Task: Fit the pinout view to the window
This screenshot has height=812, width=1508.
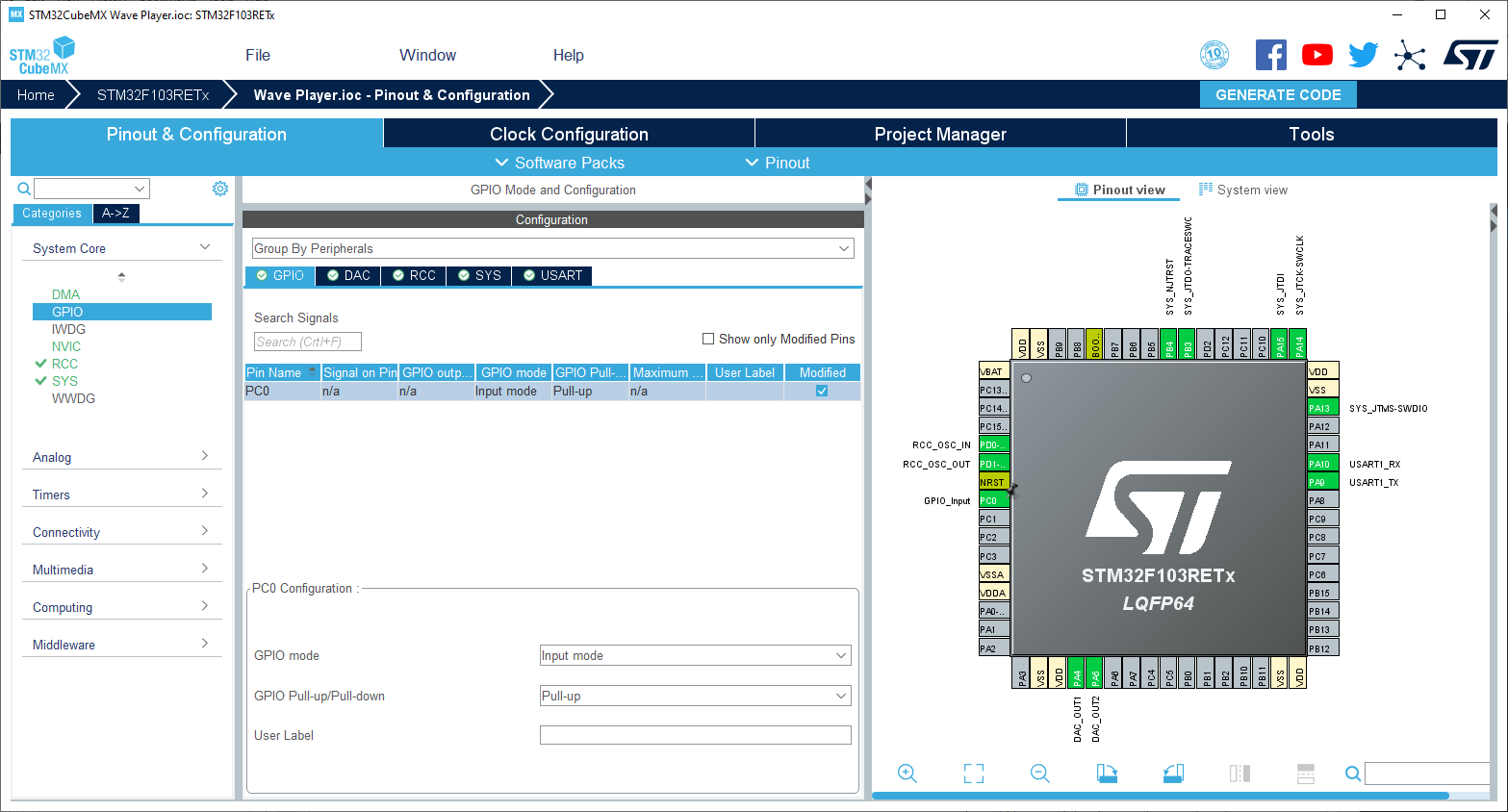Action: click(974, 774)
